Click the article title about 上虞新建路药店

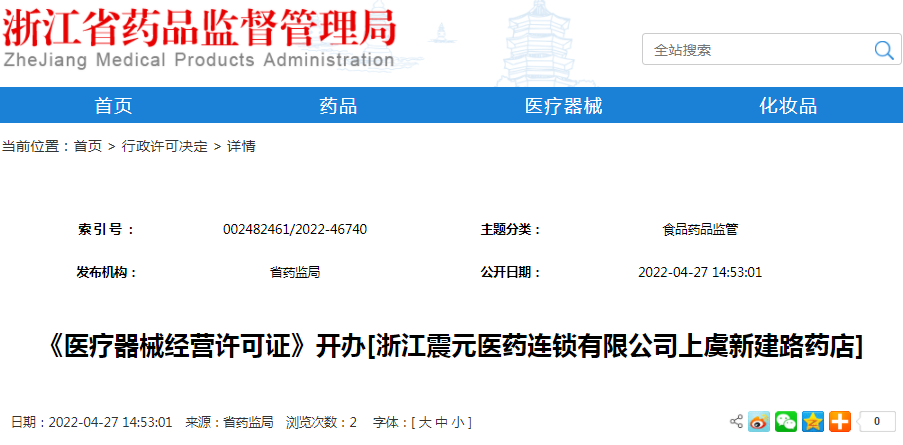coord(453,348)
